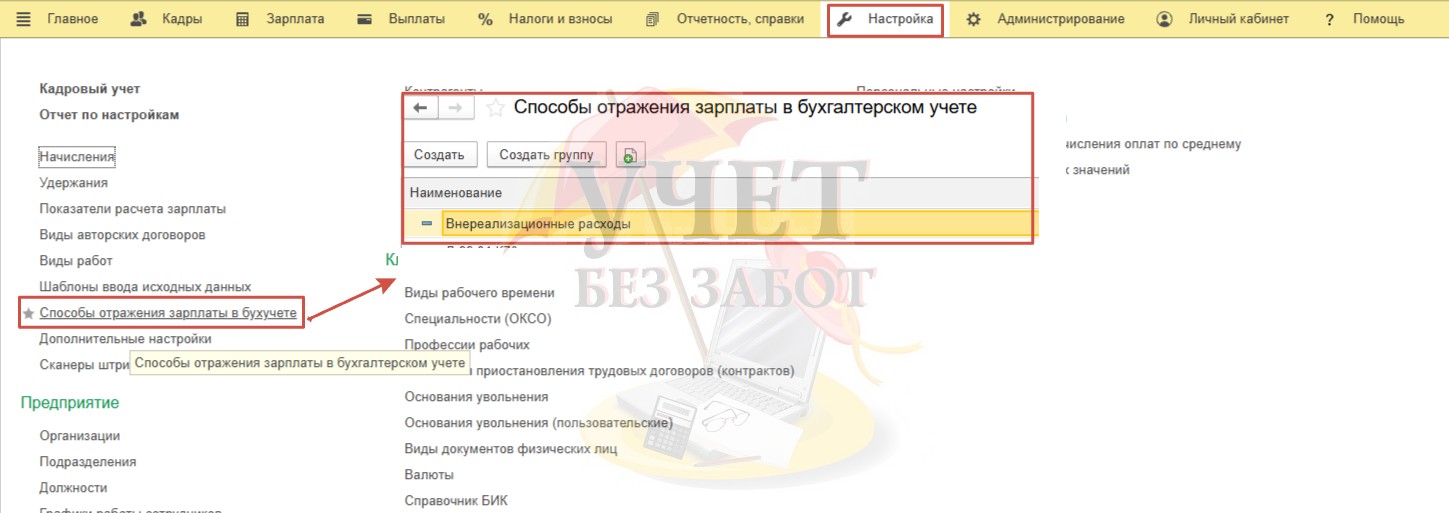
Task: Open the Должности link
Action: [x=73, y=487]
